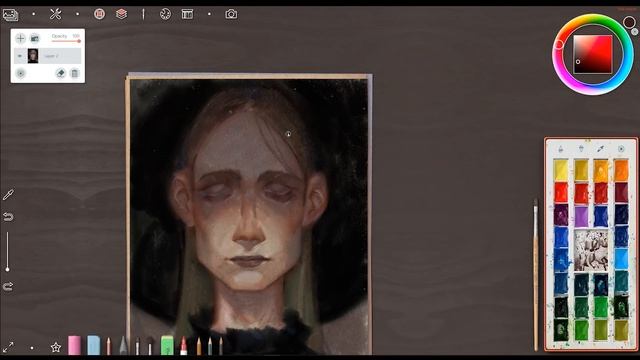Open the color palette wheel icon
Viewport: 640px width, 360px height.
click(165, 14)
